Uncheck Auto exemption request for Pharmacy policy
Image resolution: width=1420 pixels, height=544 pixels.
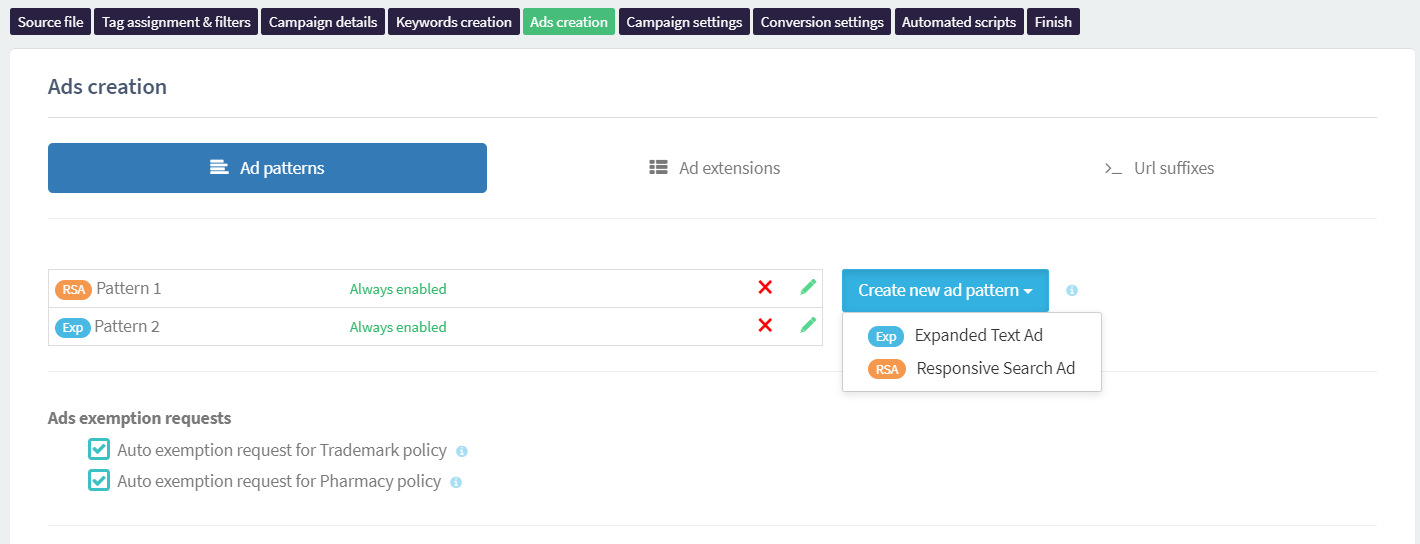[99, 480]
